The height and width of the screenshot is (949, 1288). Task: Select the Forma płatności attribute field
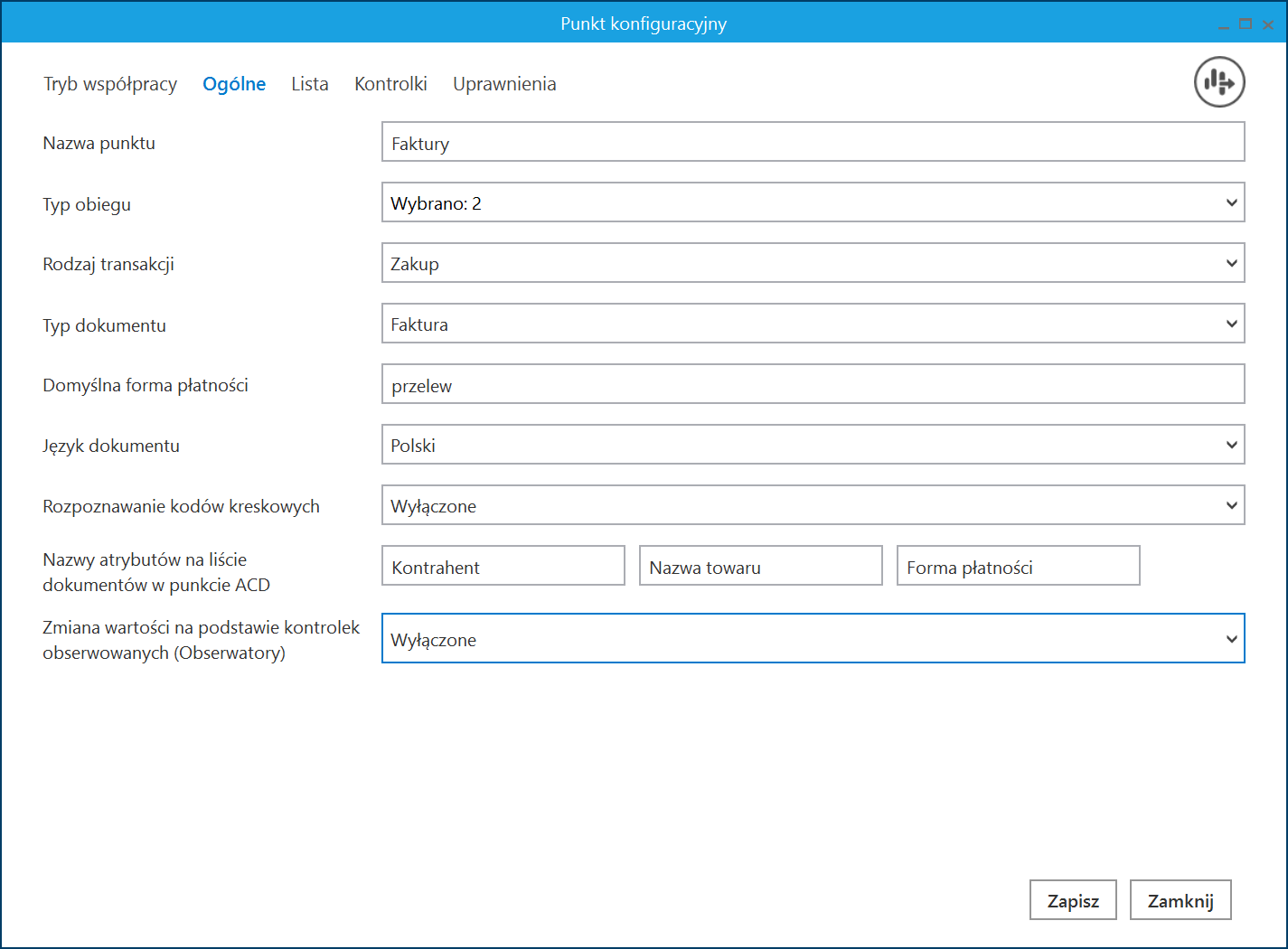coord(1018,567)
